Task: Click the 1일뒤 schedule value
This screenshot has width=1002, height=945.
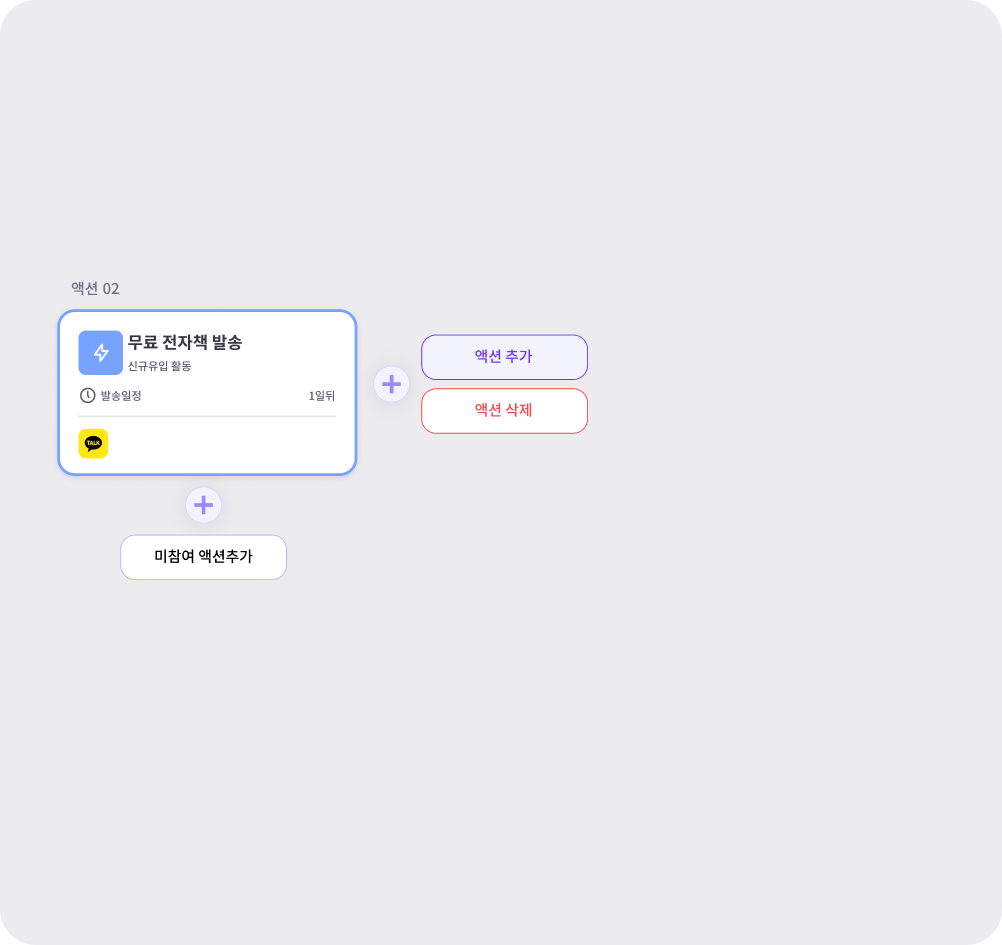Action: pyautogui.click(x=322, y=395)
